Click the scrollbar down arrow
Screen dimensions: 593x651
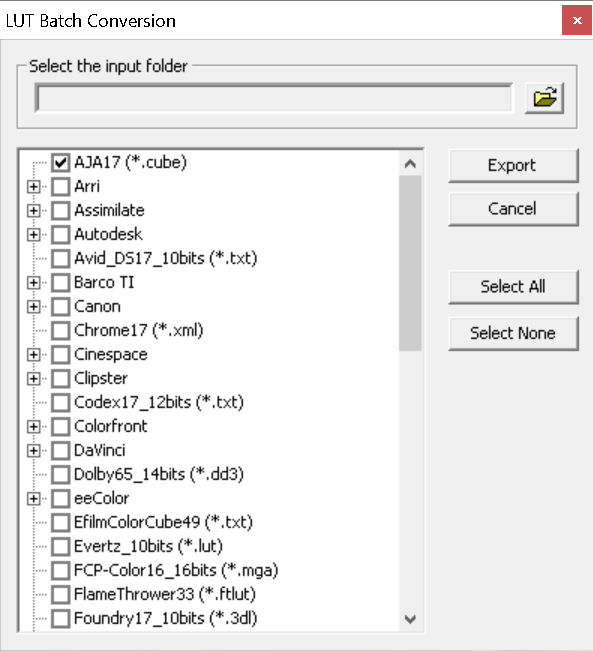[x=410, y=619]
